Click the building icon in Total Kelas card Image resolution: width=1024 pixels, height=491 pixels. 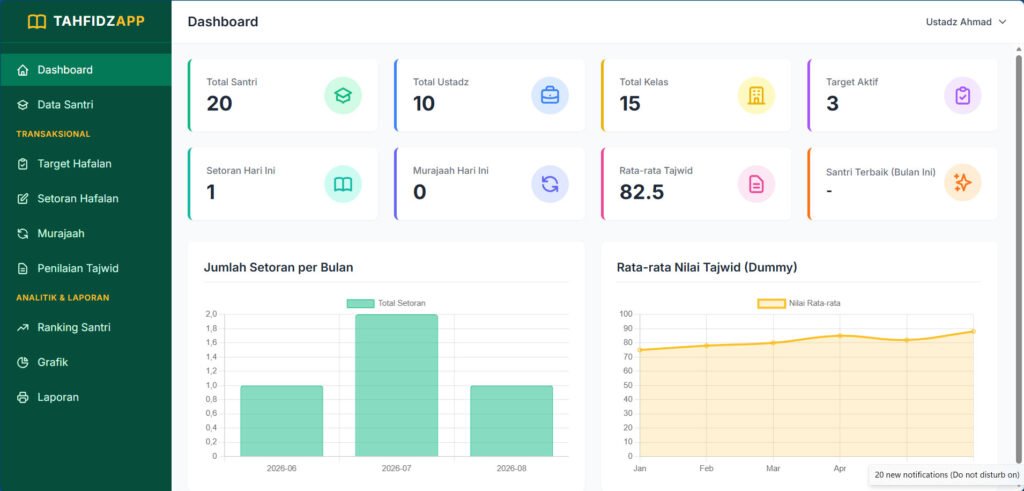tap(756, 95)
